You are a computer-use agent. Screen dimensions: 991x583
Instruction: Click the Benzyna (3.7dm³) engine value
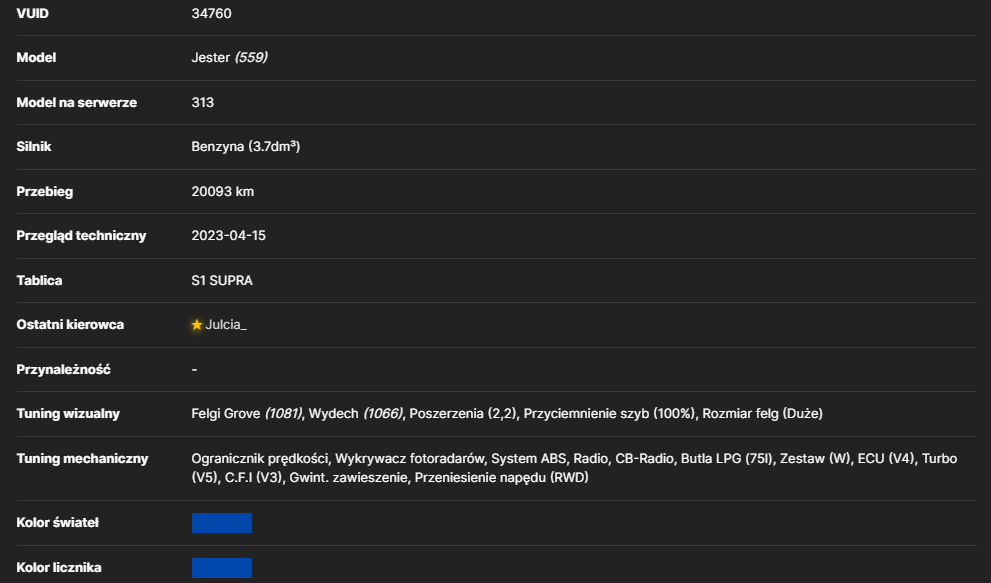pos(245,147)
